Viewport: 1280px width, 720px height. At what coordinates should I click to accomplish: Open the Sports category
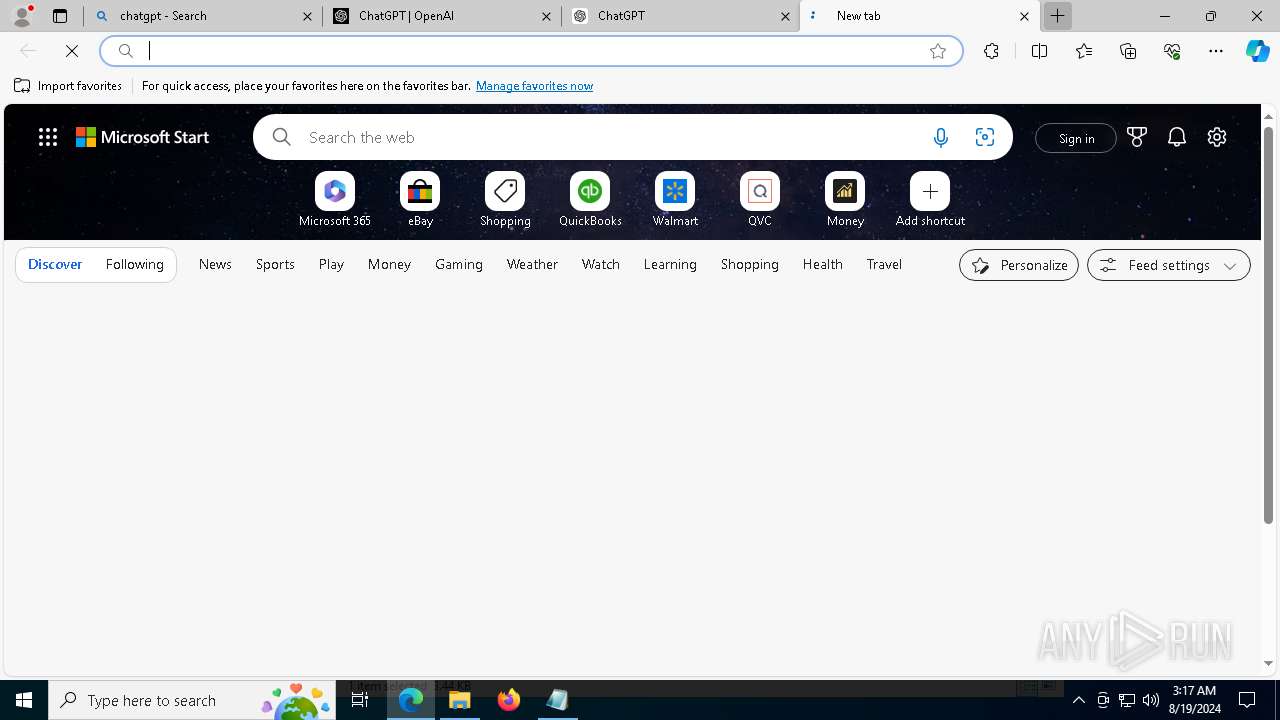tap(275, 265)
